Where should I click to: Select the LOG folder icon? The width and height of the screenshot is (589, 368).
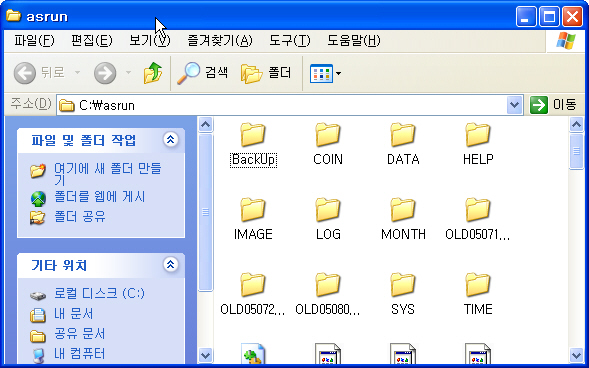pyautogui.click(x=328, y=210)
